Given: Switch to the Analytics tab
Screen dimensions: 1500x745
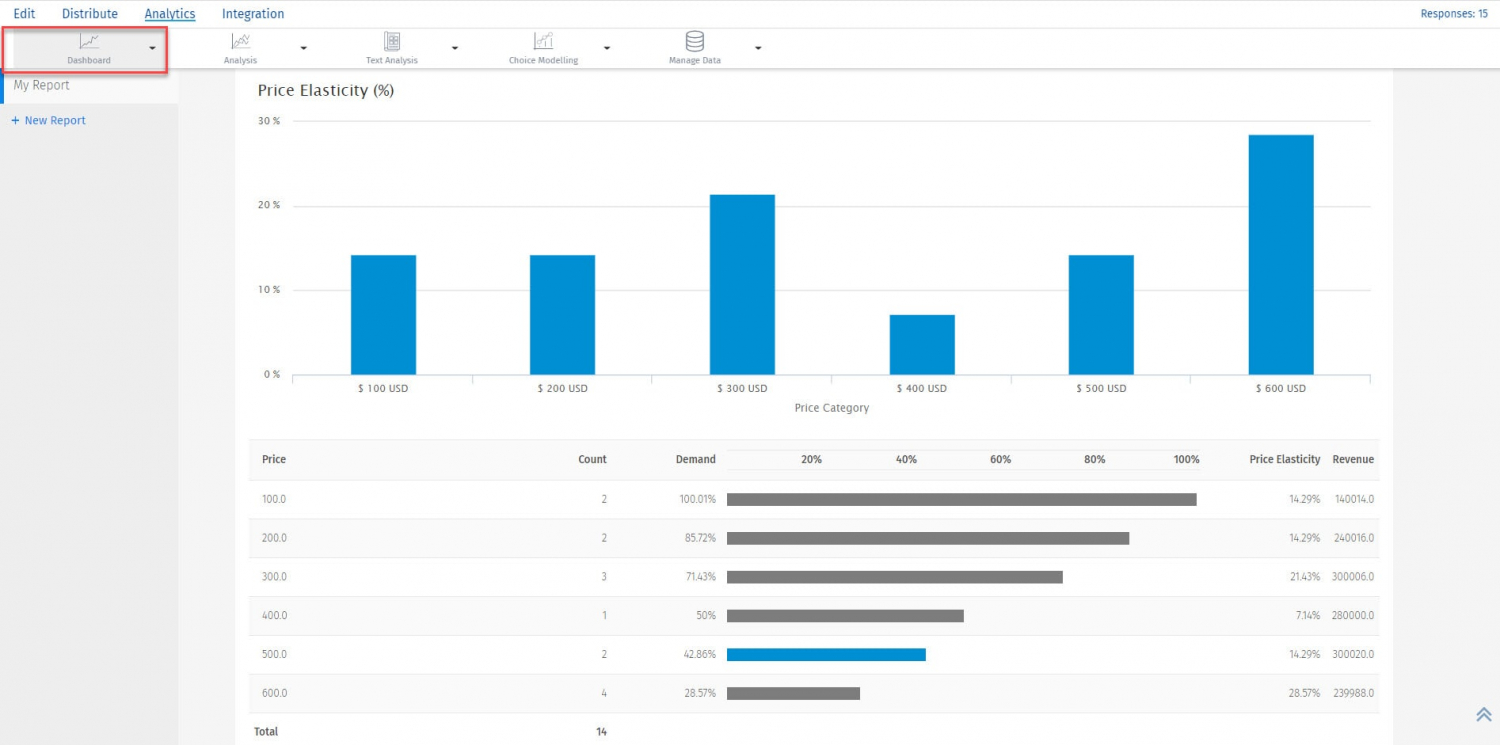Looking at the screenshot, I should tap(169, 13).
